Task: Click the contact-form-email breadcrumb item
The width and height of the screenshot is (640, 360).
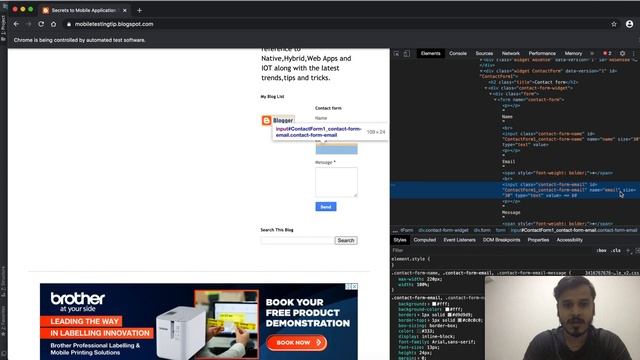Action: [x=573, y=230]
